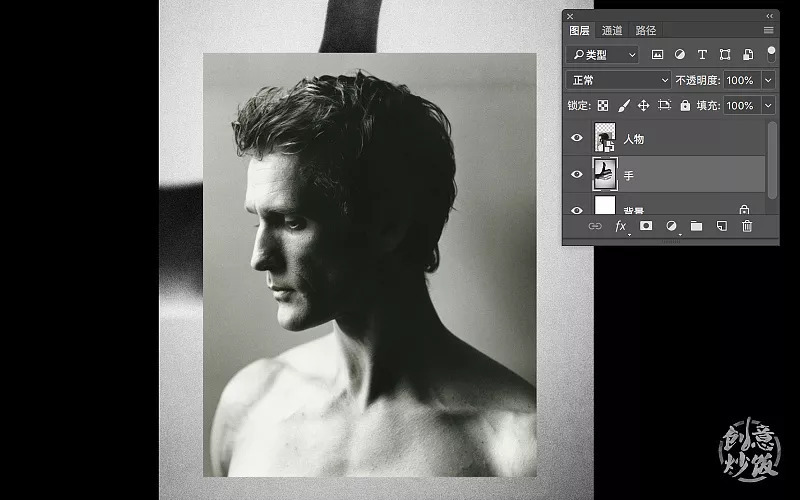Viewport: 800px width, 500px height.
Task: Open the 类型 filter type dropdown
Action: coord(602,55)
